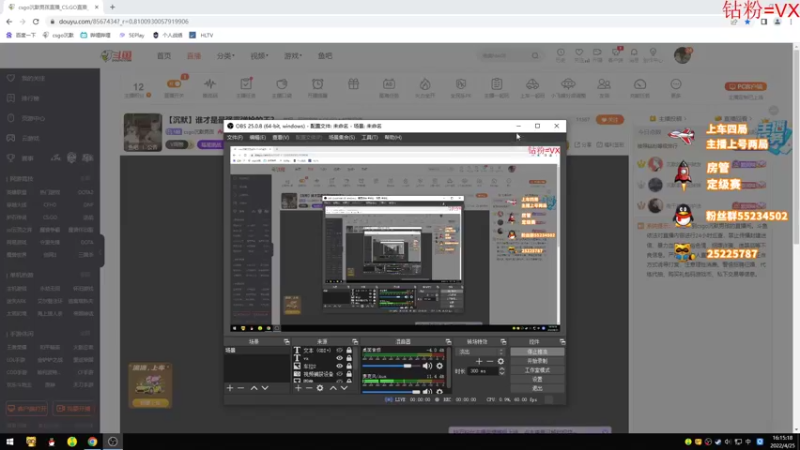This screenshot has width=800, height=450.
Task: Toggle lock on the first text source
Action: [x=349, y=351]
